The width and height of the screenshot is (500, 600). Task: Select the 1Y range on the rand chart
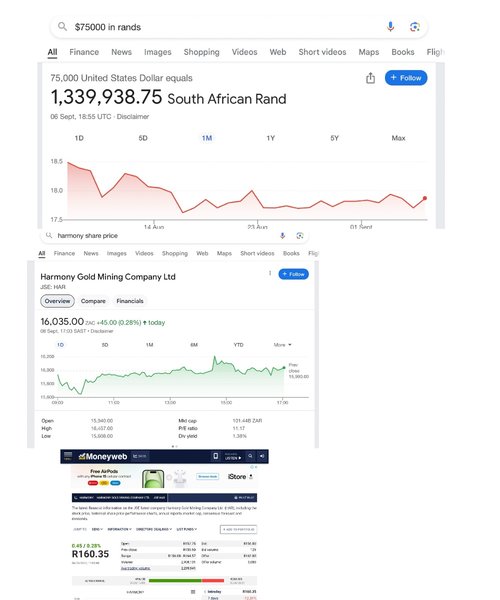click(270, 138)
